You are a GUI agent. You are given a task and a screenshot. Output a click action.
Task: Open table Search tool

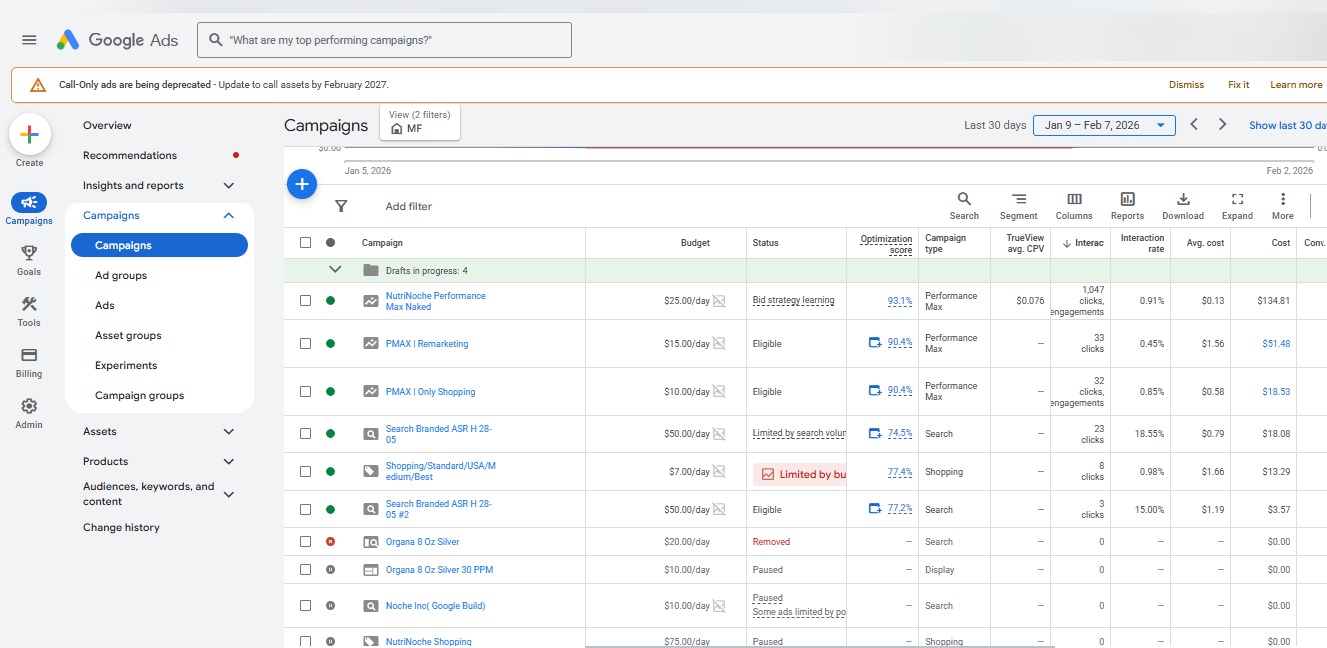tap(964, 206)
